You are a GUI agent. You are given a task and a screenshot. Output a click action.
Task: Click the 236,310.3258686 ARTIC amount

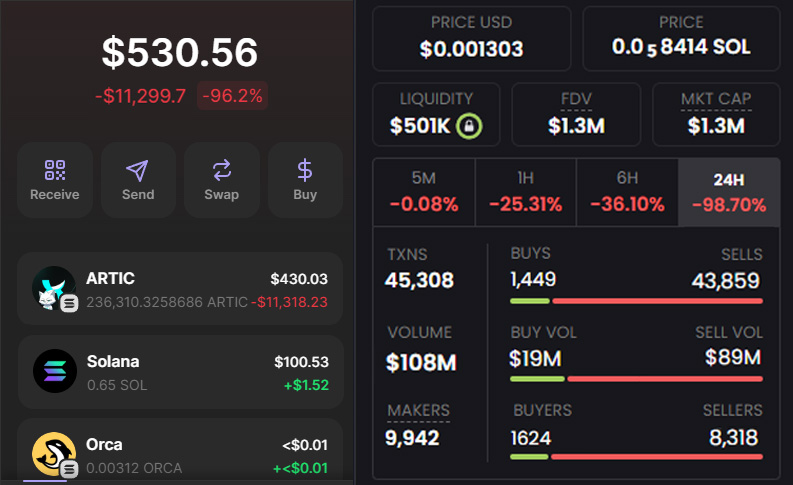click(167, 302)
